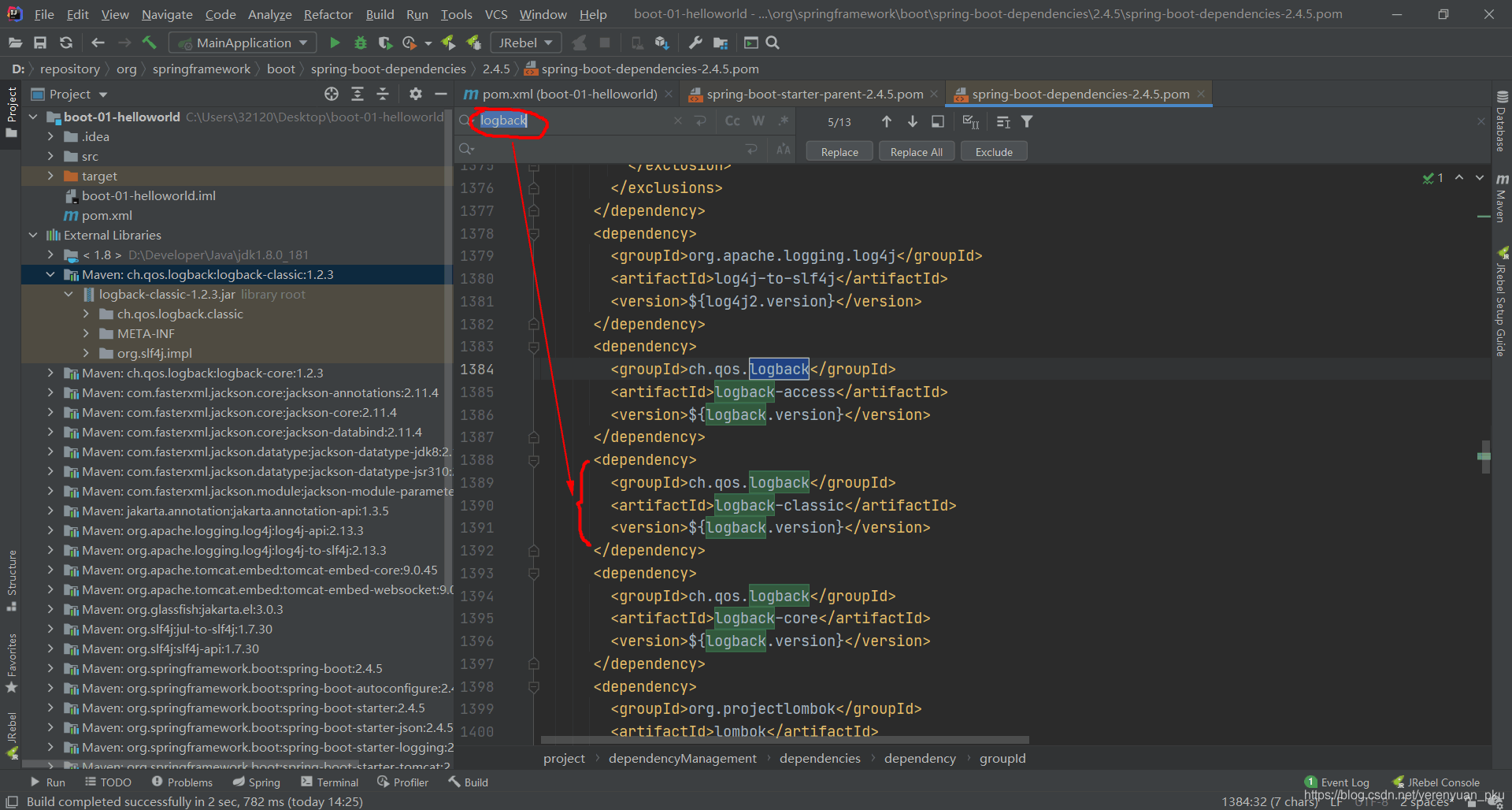Expand ch.qos.logback.classic package
This screenshot has width=1512, height=810.
[x=87, y=314]
